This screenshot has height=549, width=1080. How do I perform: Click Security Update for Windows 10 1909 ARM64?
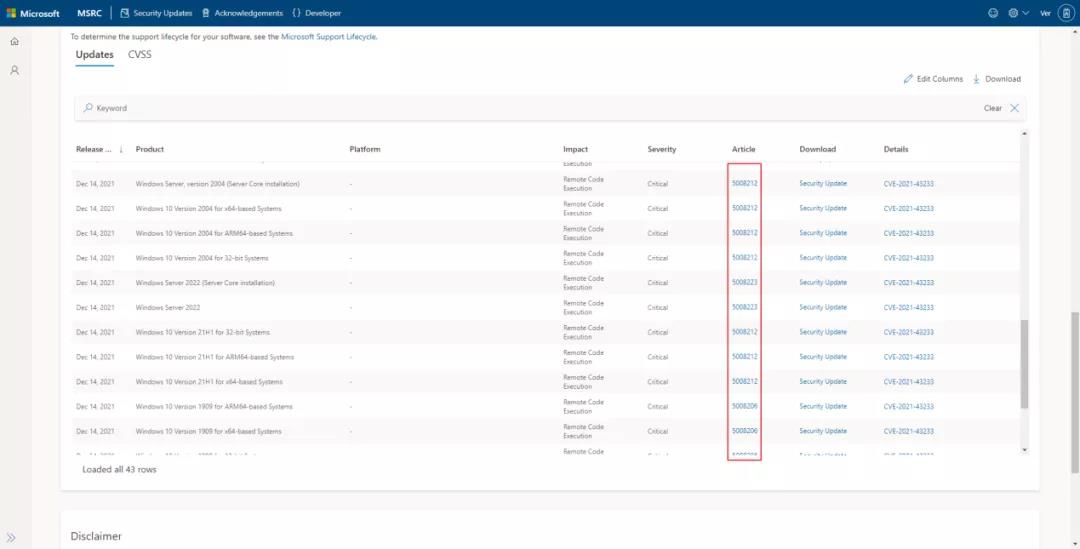(822, 406)
